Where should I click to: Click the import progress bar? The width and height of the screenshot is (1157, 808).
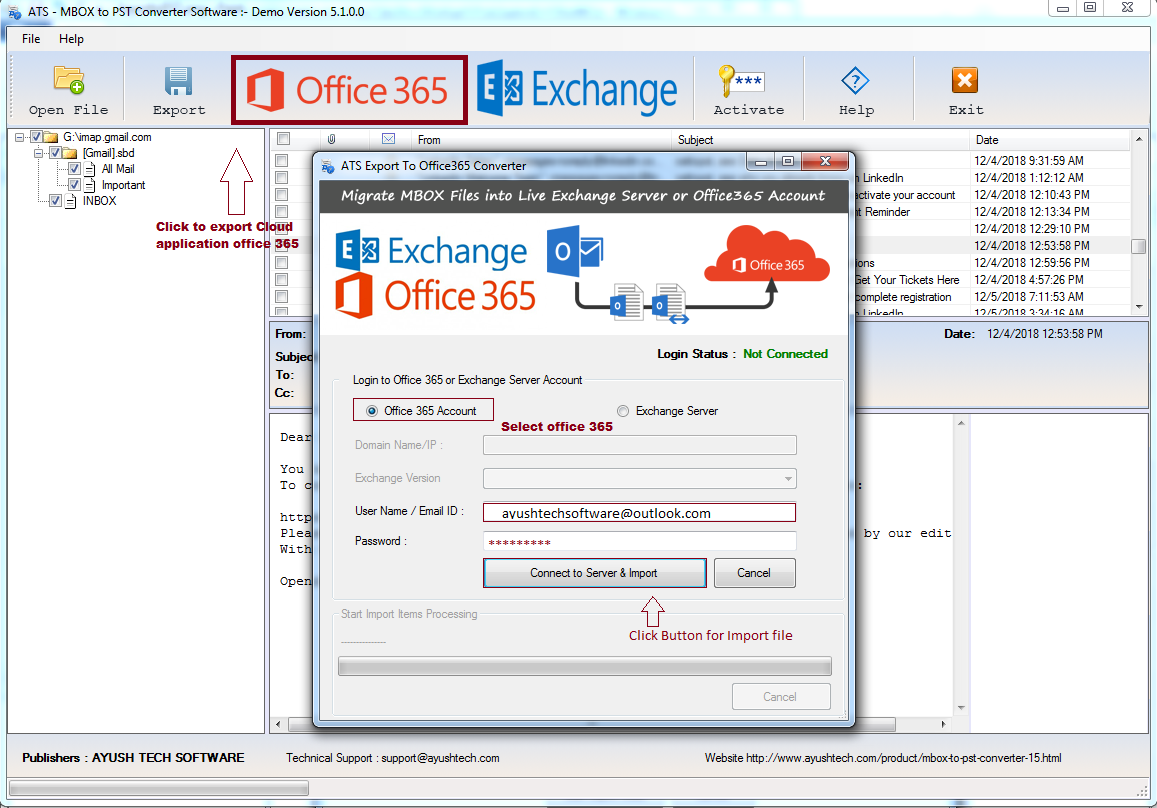584,666
